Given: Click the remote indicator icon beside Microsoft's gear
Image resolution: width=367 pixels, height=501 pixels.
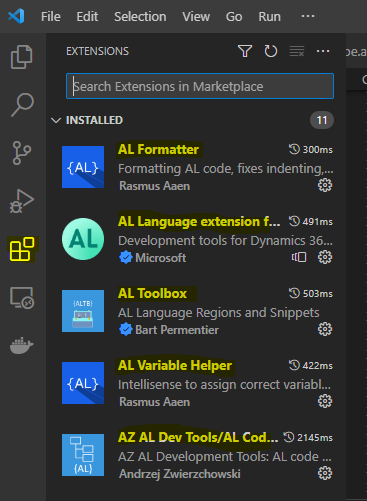Looking at the screenshot, I should point(299,257).
